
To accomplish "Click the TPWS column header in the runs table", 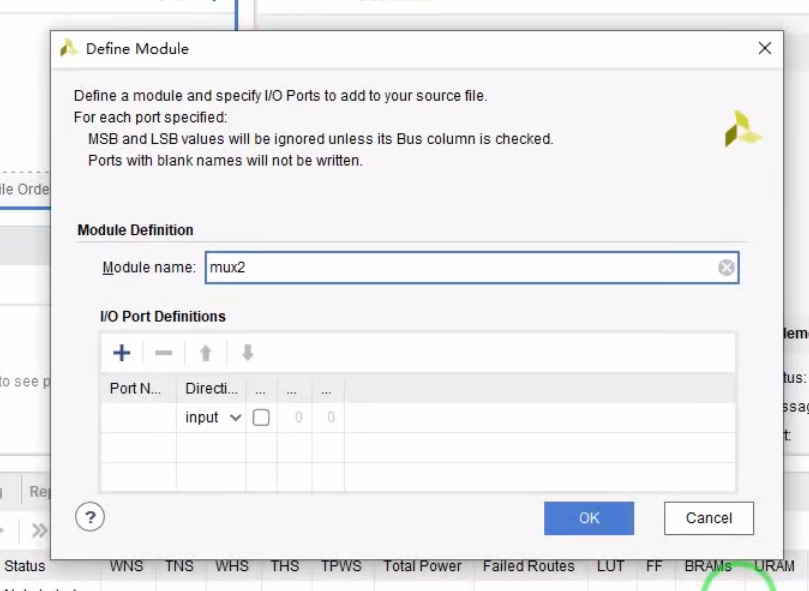I will click(x=341, y=566).
